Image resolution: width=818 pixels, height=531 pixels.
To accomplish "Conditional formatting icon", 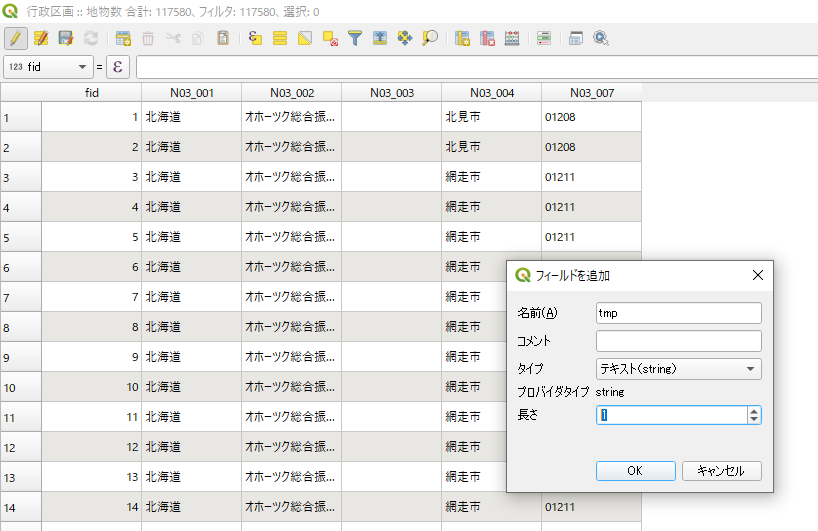I will [544, 38].
